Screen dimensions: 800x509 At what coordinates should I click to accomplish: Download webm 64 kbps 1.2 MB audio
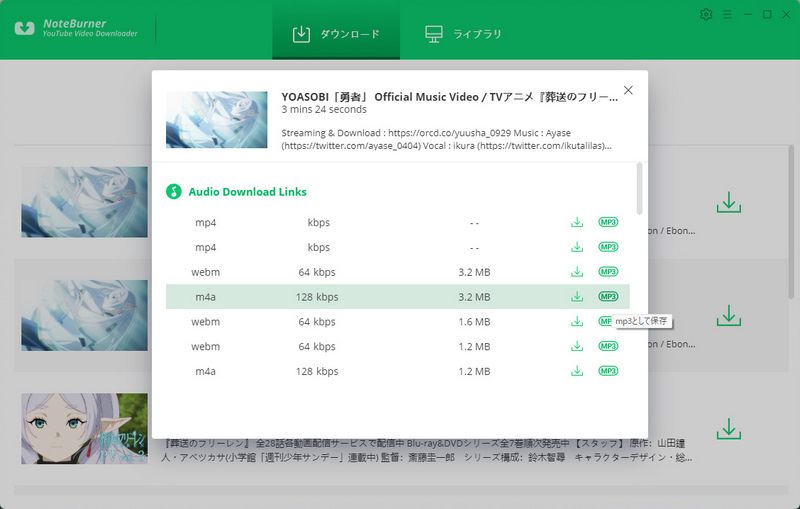point(577,346)
